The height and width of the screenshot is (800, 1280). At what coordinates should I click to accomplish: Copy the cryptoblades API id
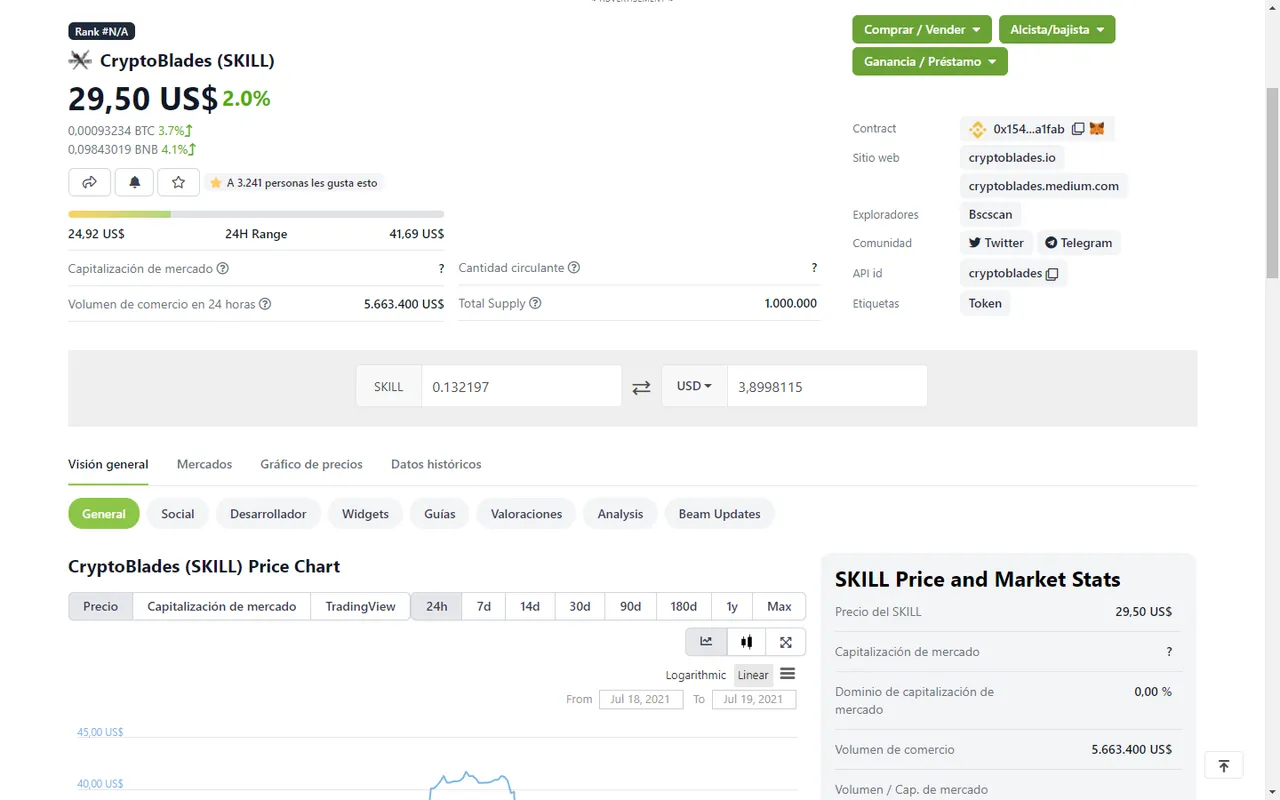(1052, 274)
